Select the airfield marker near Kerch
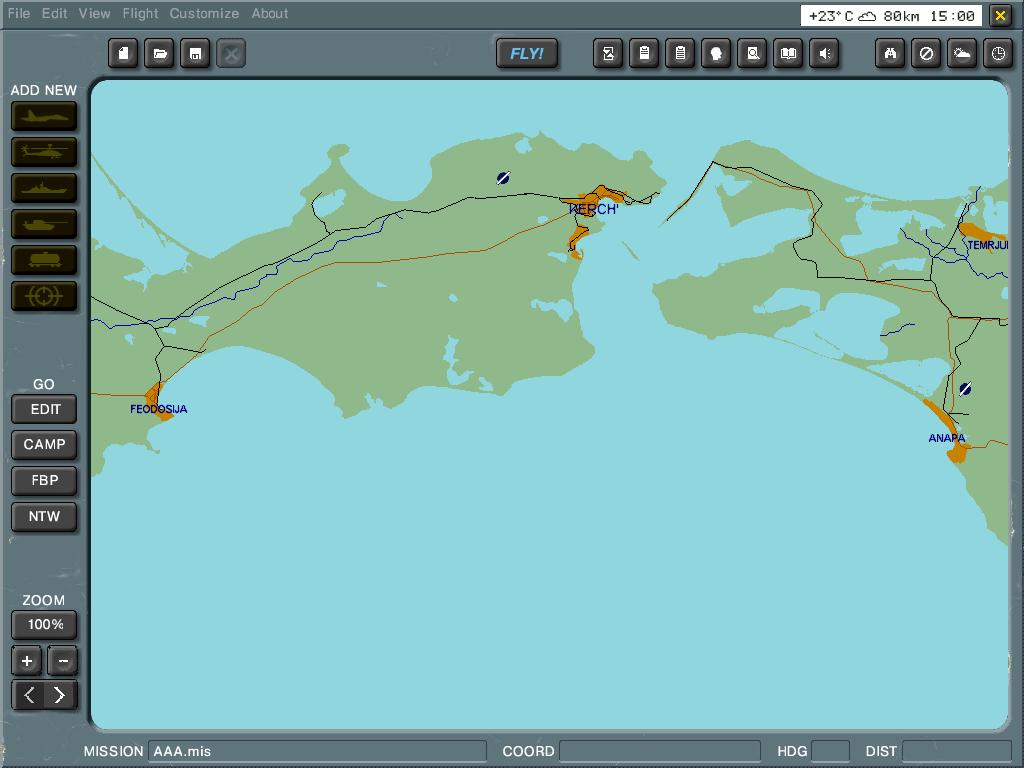Viewport: 1024px width, 768px height. (x=503, y=178)
